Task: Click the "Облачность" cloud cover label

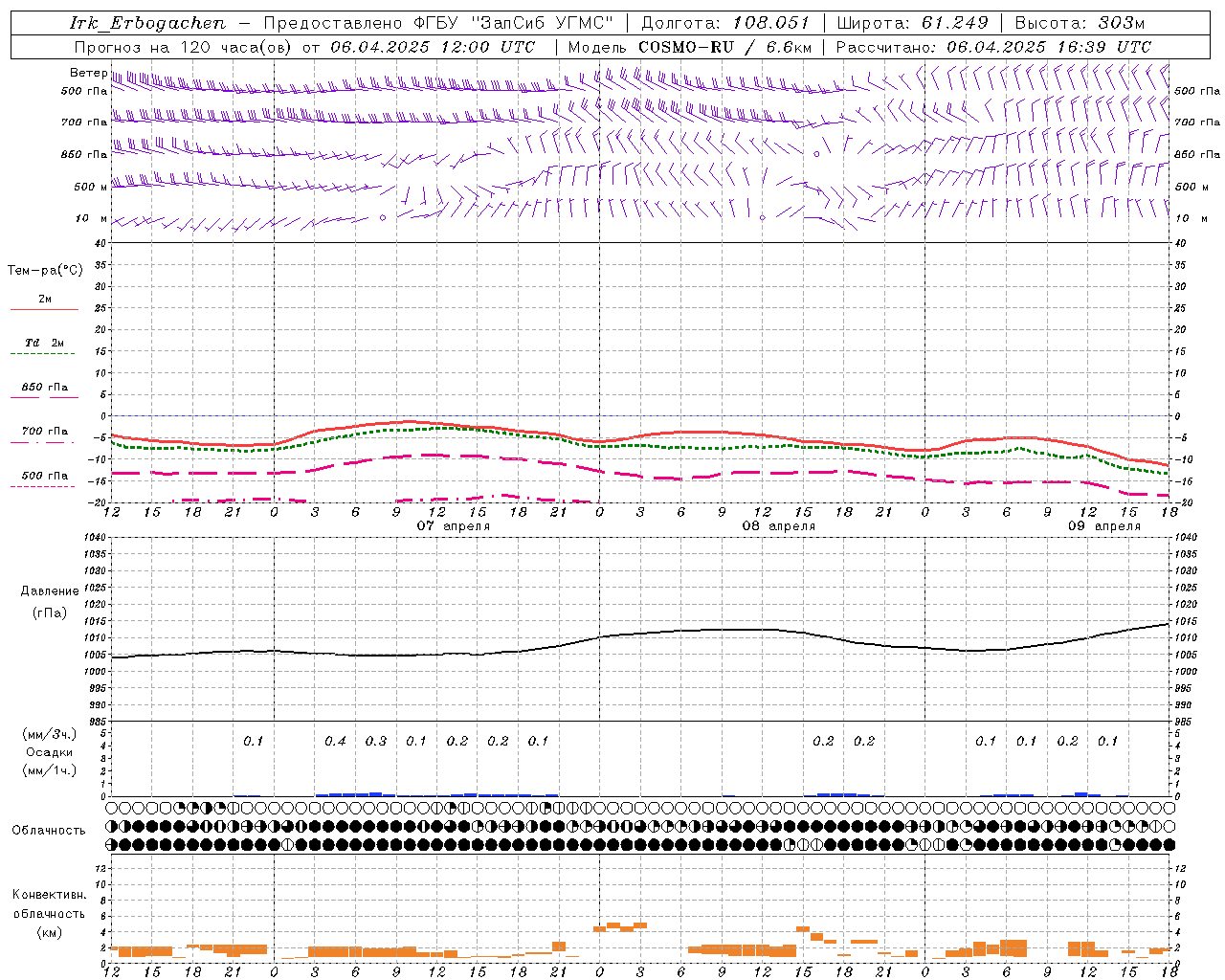Action: pos(49,831)
